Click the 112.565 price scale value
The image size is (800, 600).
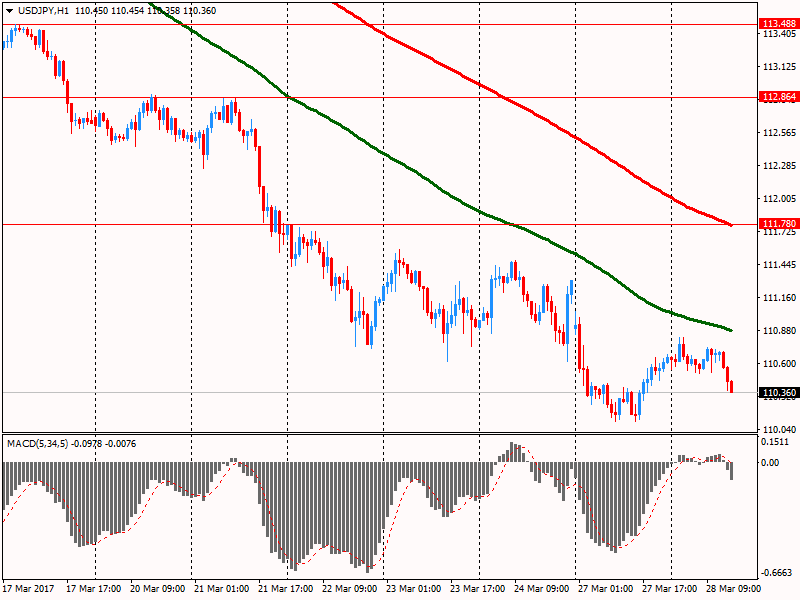pos(780,133)
